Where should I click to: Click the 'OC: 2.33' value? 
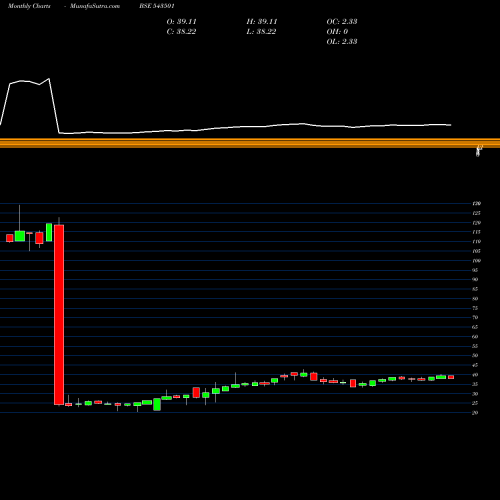click(342, 22)
